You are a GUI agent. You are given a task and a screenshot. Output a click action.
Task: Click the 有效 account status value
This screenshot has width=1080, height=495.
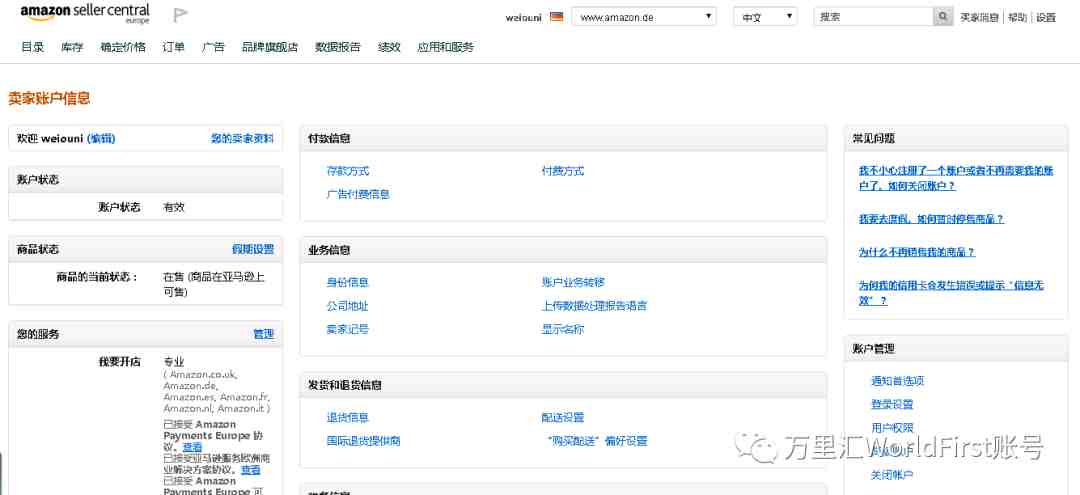[174, 207]
